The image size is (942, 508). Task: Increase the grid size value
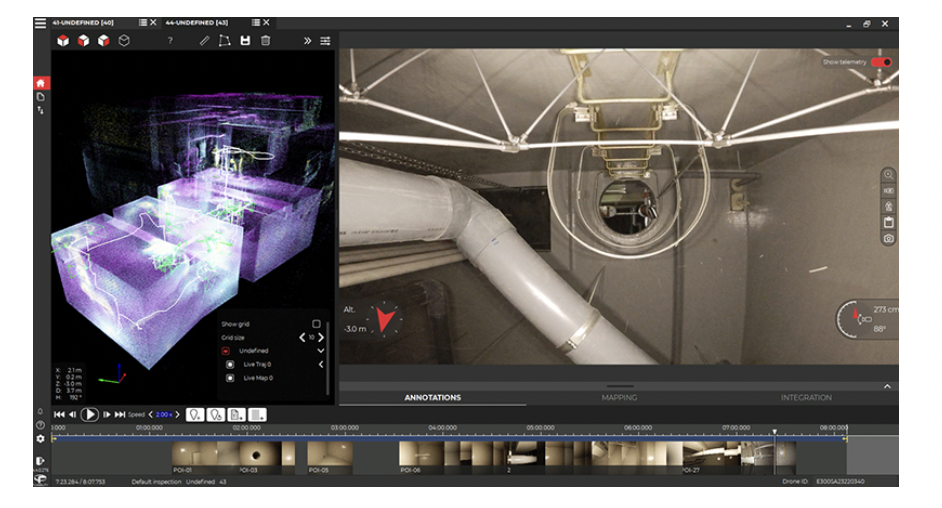(x=321, y=337)
